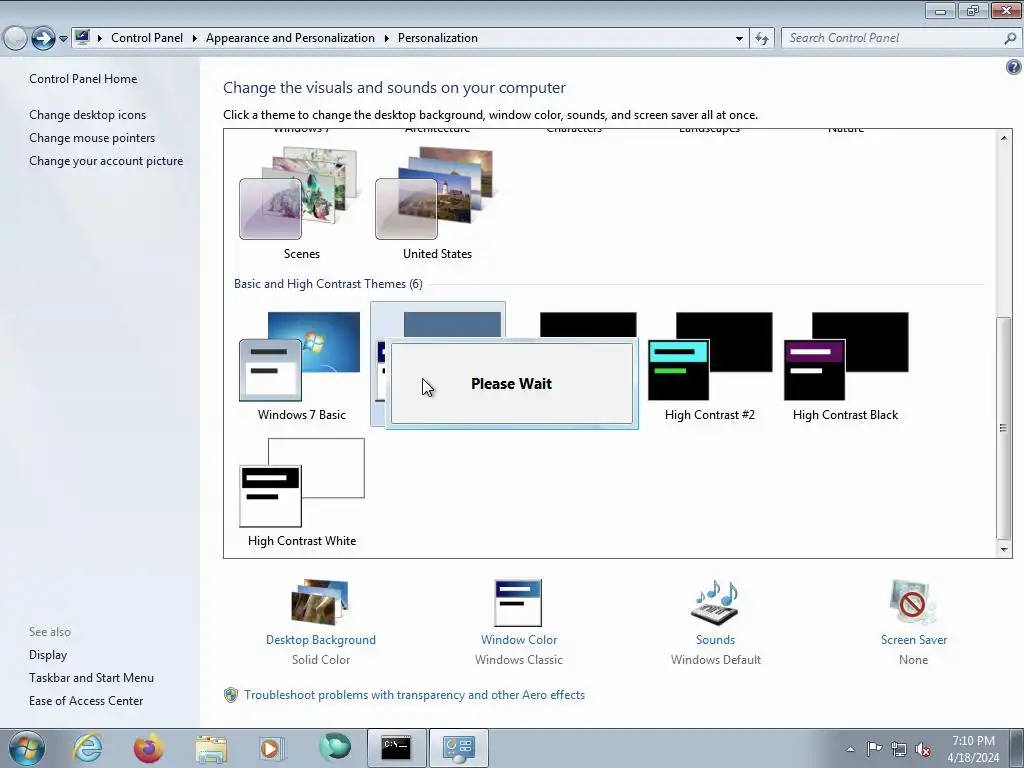The image size is (1024, 768).
Task: Launch Firefox from the taskbar
Action: 148,748
